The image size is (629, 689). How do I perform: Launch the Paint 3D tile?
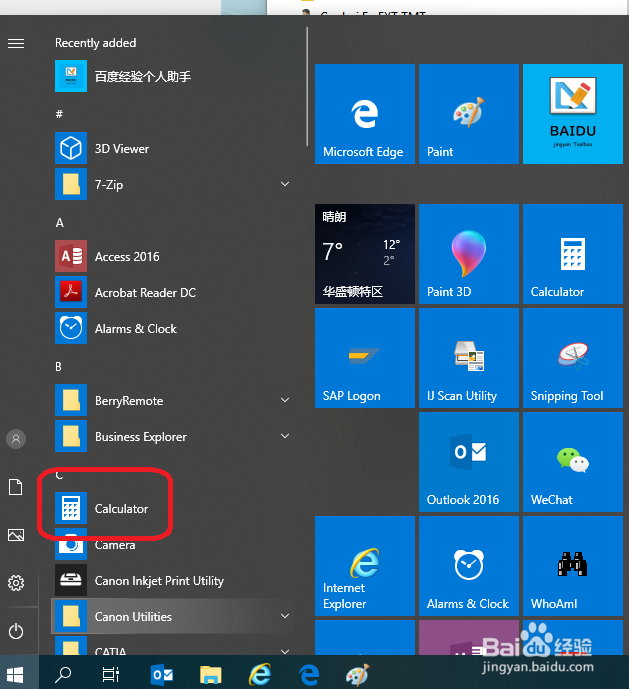469,254
